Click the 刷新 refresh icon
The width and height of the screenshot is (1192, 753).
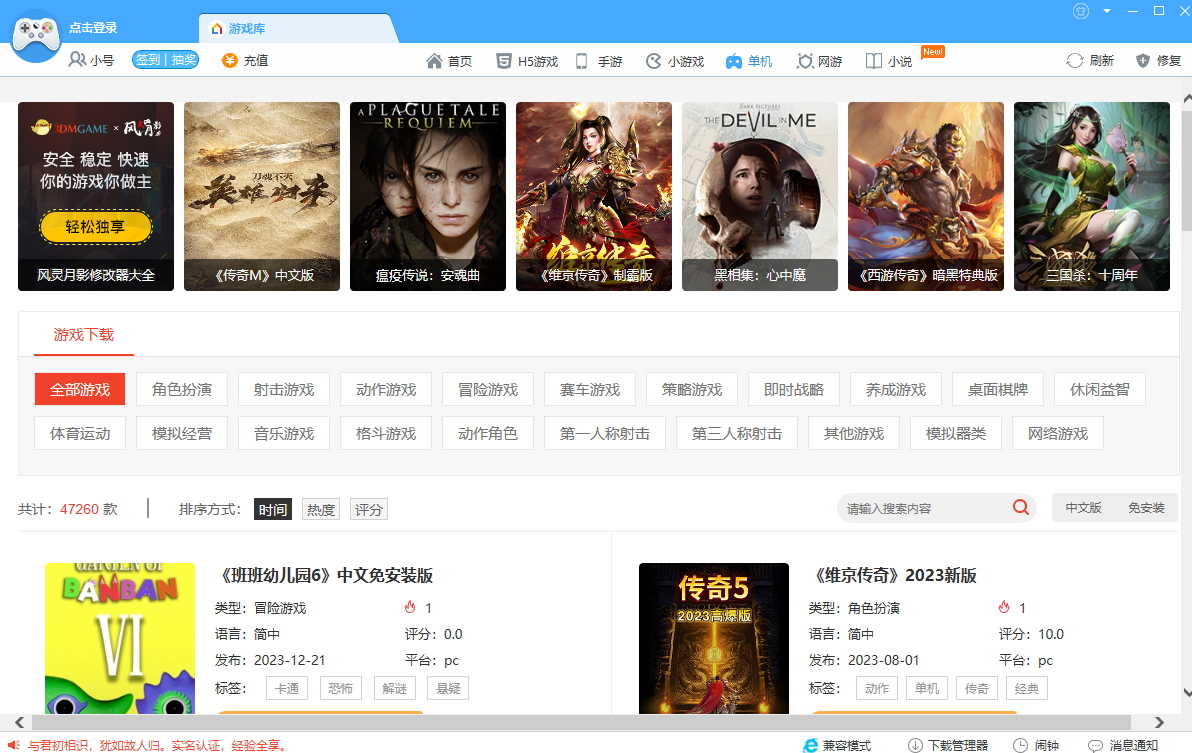(1074, 61)
